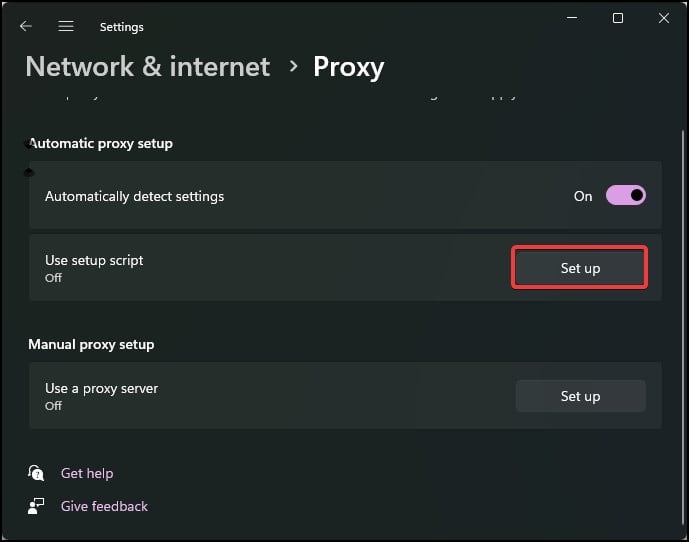The height and width of the screenshot is (542, 689).
Task: Select the Automatic proxy setup heading
Action: coord(101,143)
